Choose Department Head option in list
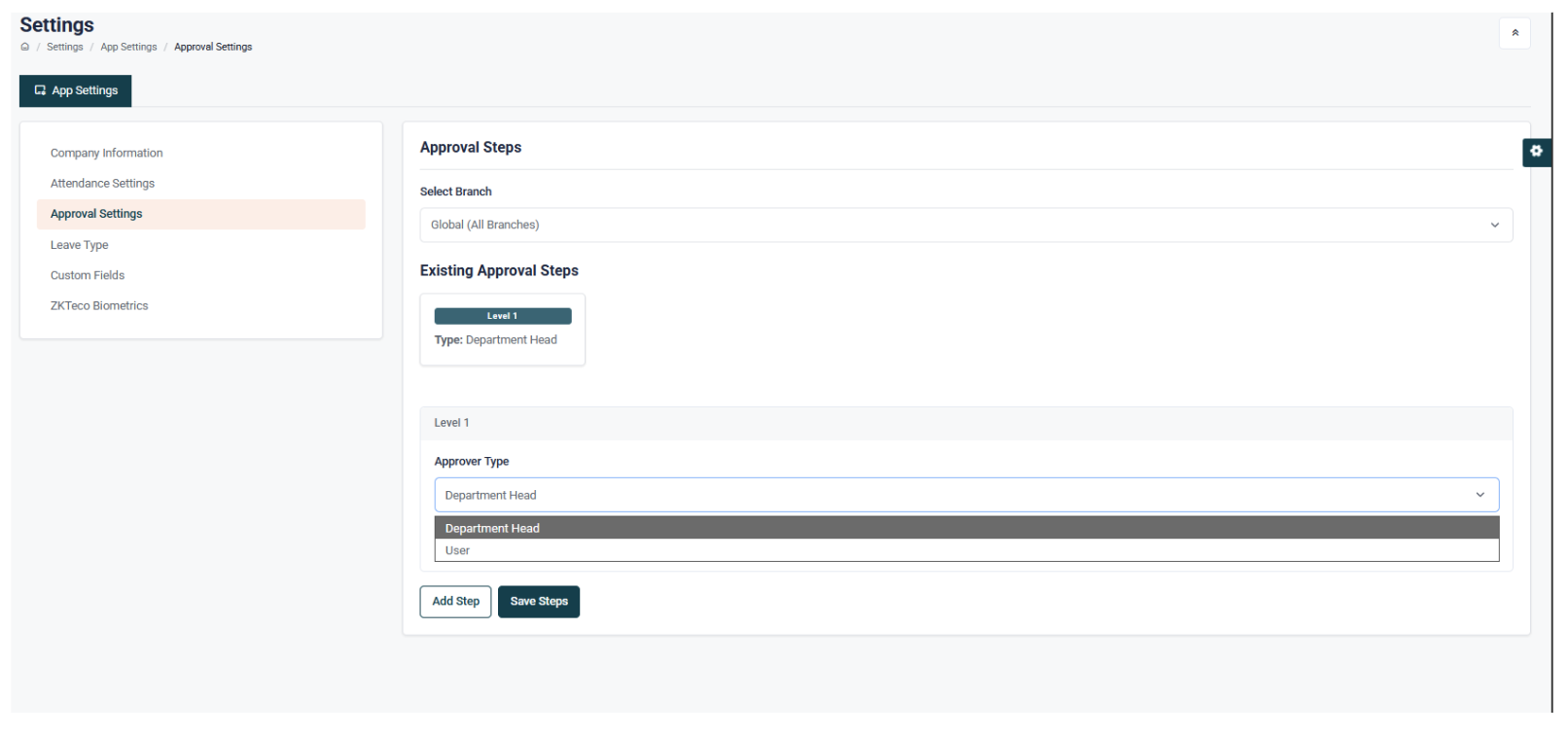Image resolution: width=1568 pixels, height=735 pixels. coord(492,528)
